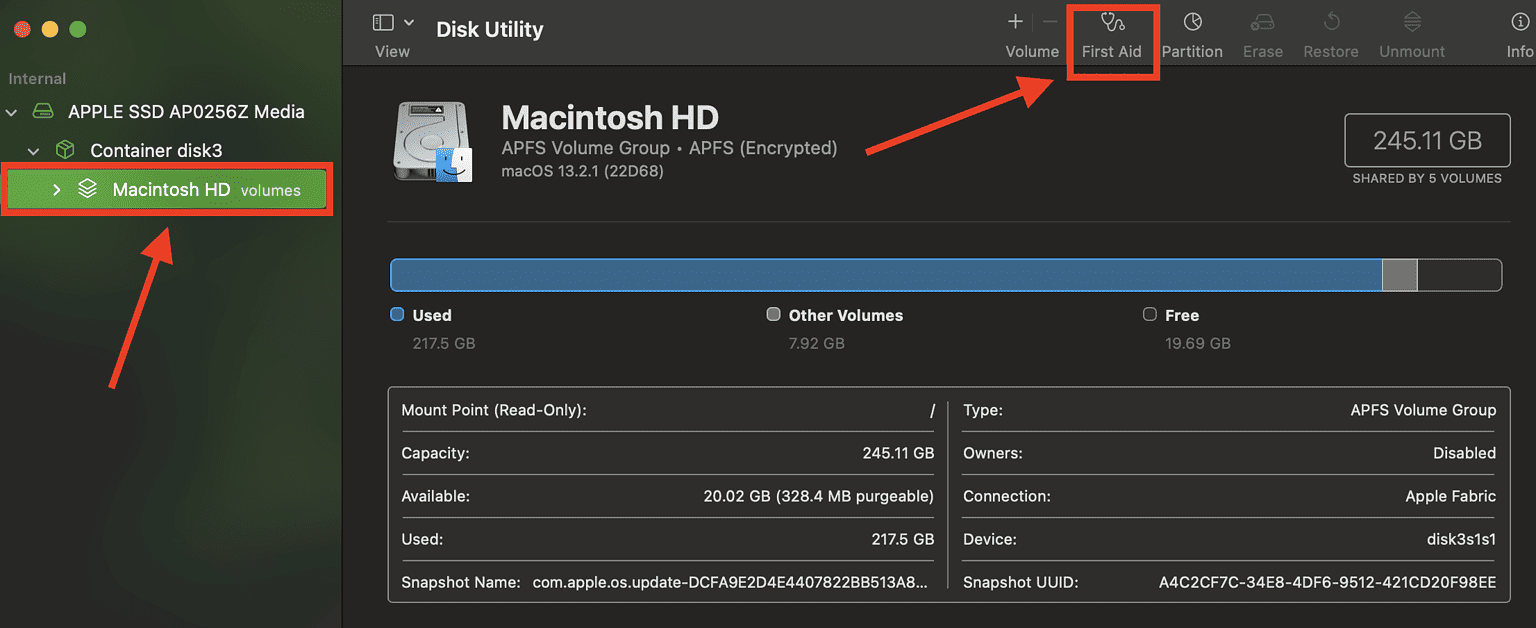
Task: Click the Erase toolbar icon
Action: coord(1262,22)
